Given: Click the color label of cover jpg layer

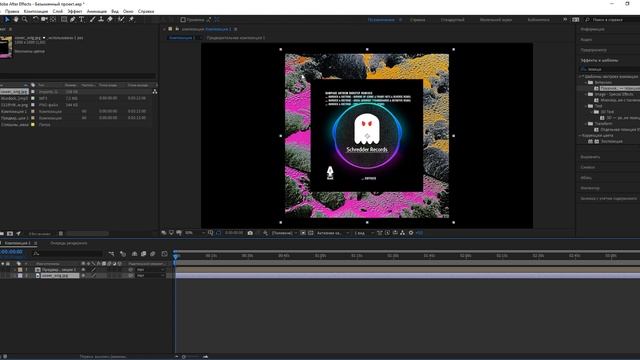Looking at the screenshot, I should [20, 276].
